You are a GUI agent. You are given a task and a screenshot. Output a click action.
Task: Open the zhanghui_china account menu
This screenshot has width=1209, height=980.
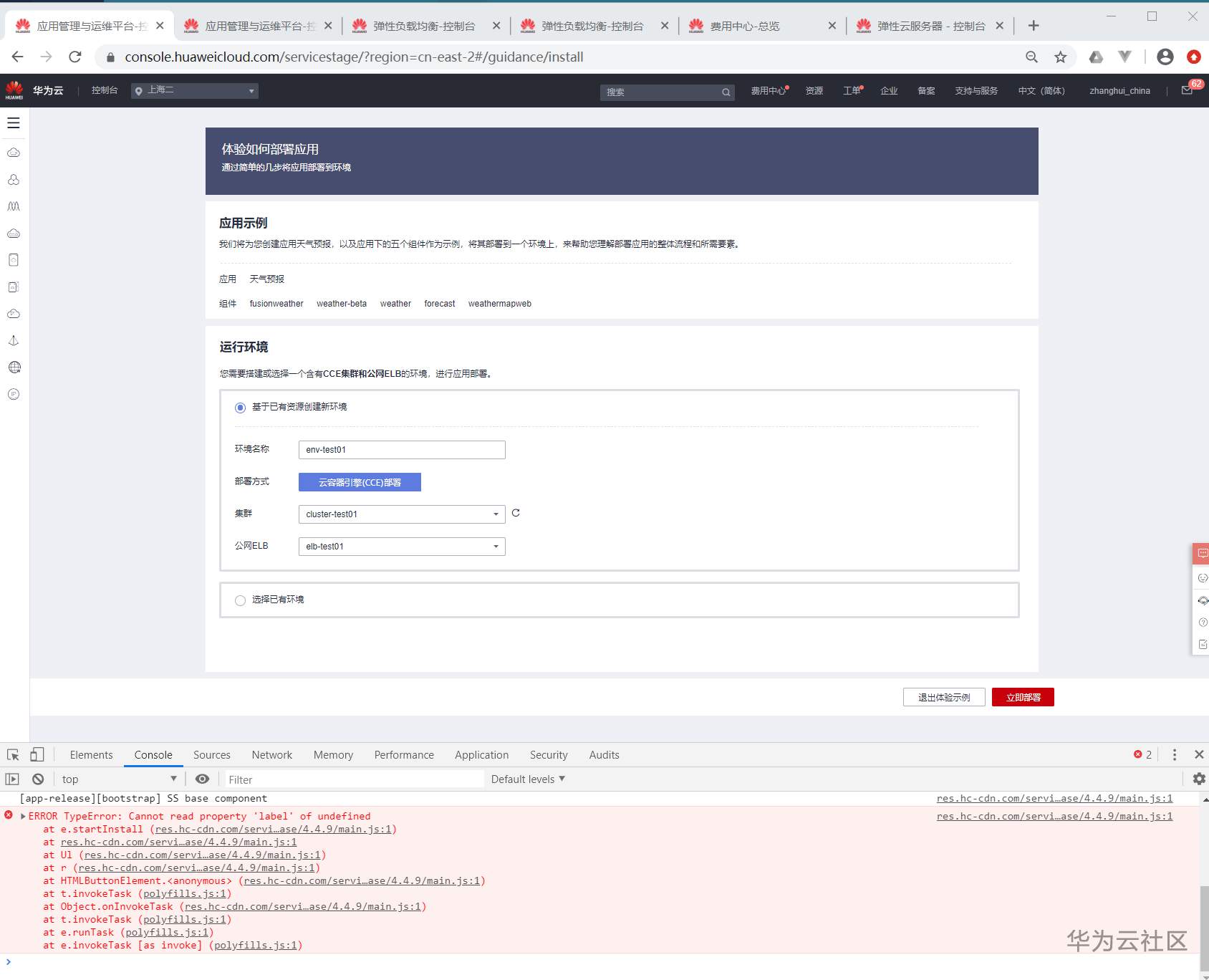[1119, 91]
